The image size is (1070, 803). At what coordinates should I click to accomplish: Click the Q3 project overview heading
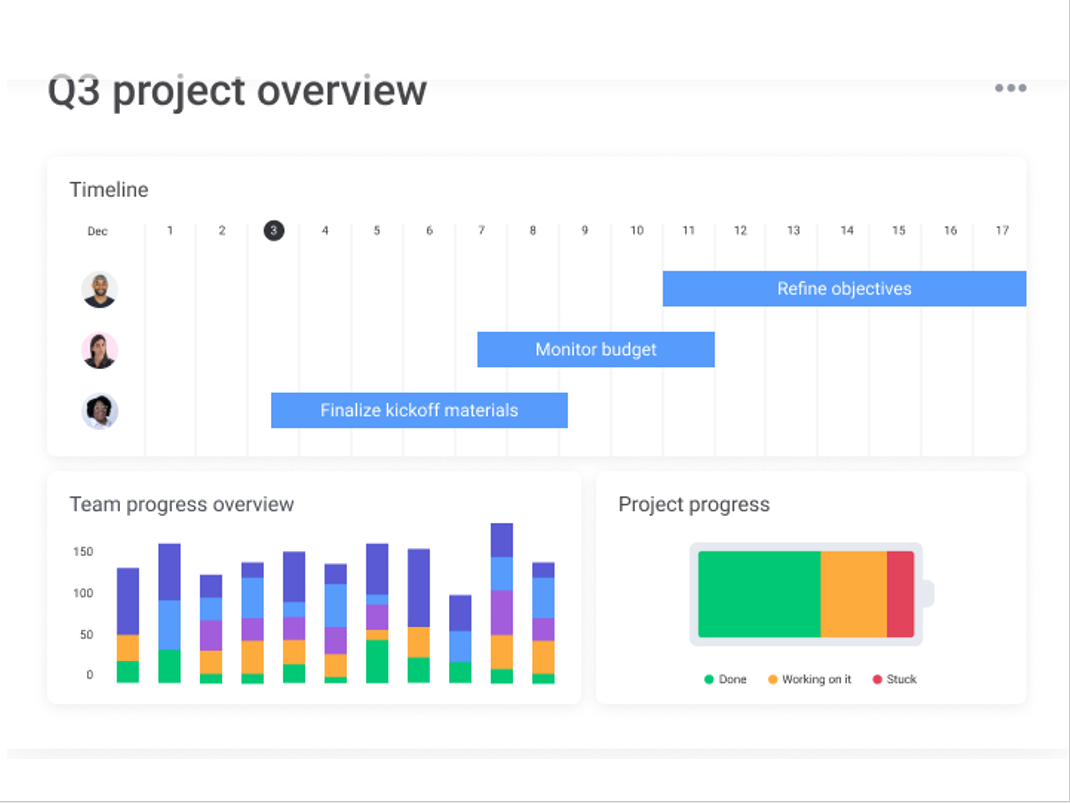(x=238, y=91)
